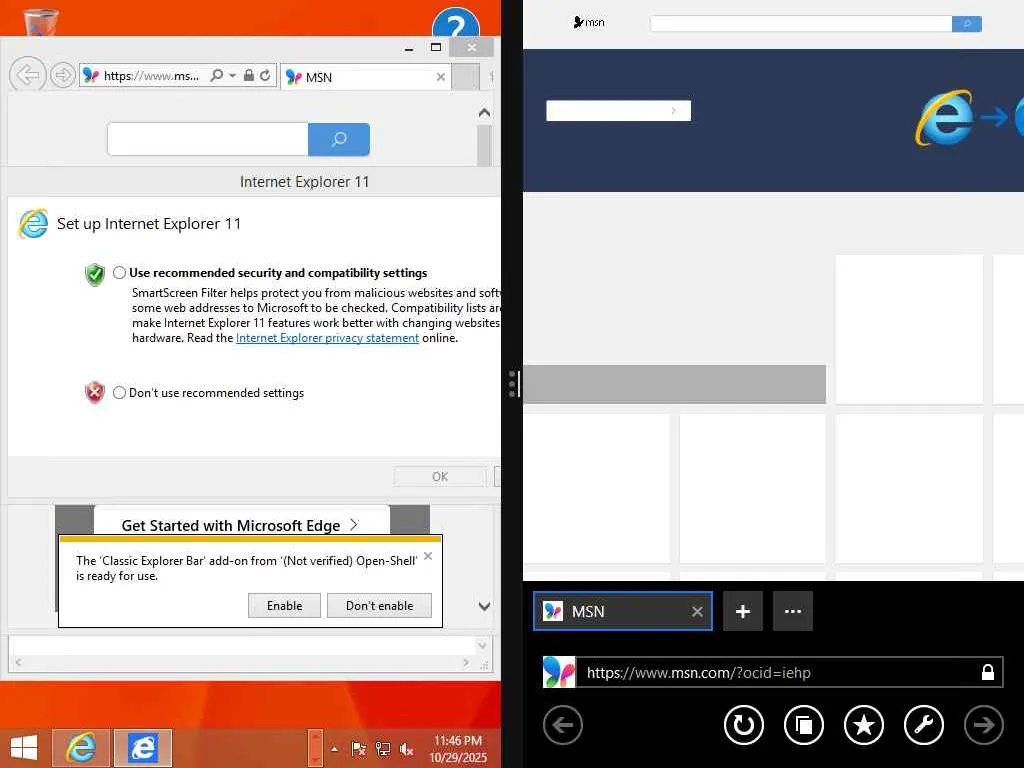Close the MSN tab in modern IE

697,611
